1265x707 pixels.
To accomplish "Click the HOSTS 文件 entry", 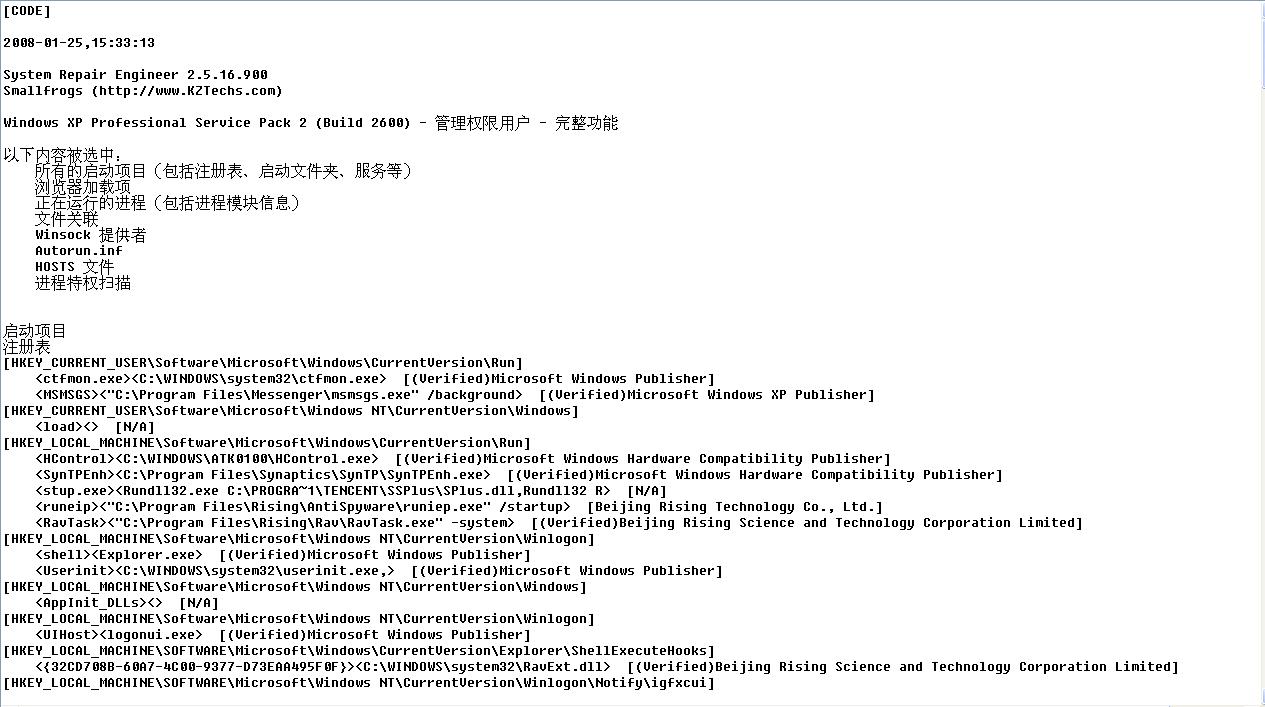I will coord(75,267).
